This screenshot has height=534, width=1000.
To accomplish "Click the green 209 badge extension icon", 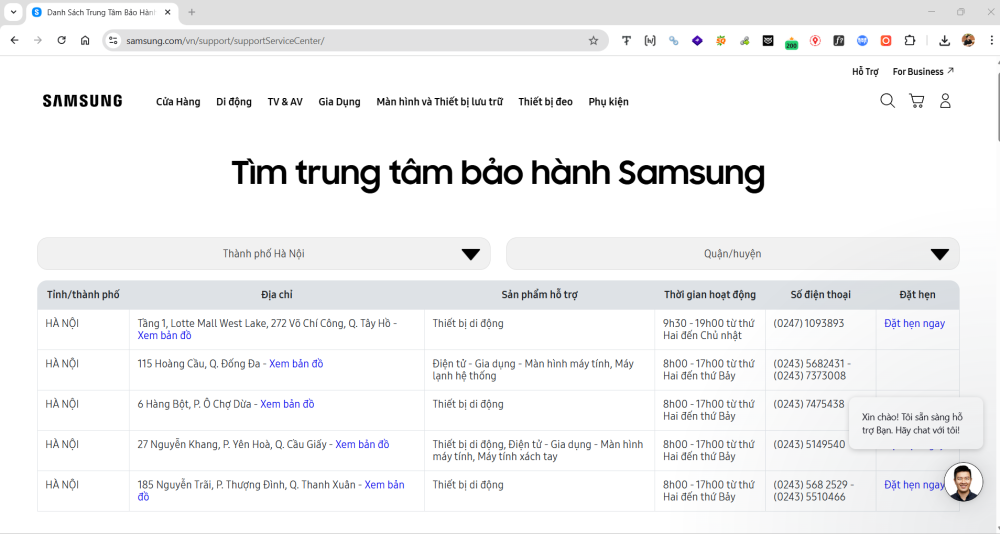I will (x=791, y=42).
